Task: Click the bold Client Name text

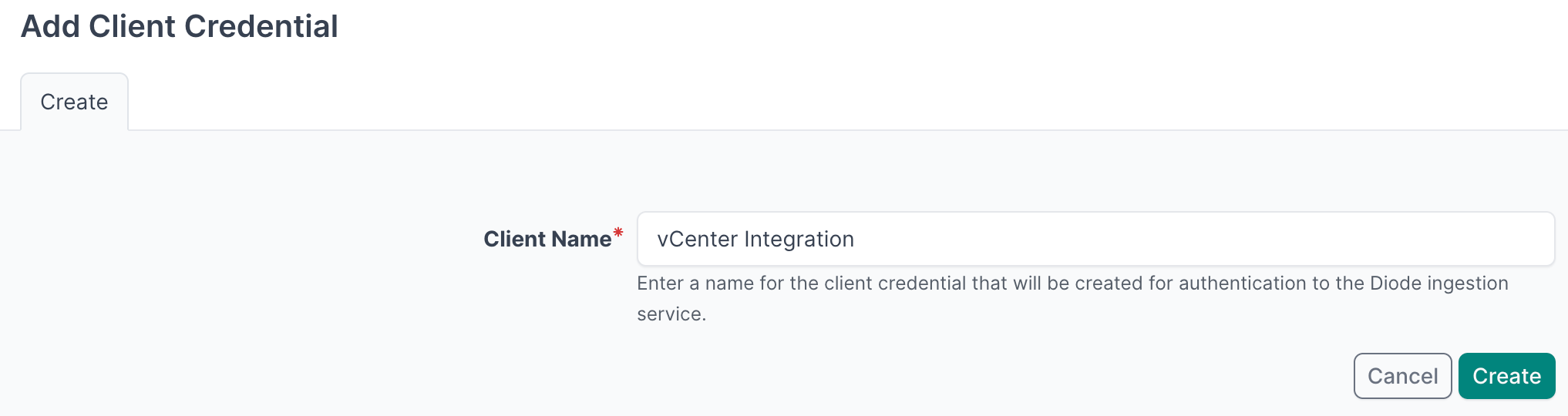Action: (x=547, y=239)
